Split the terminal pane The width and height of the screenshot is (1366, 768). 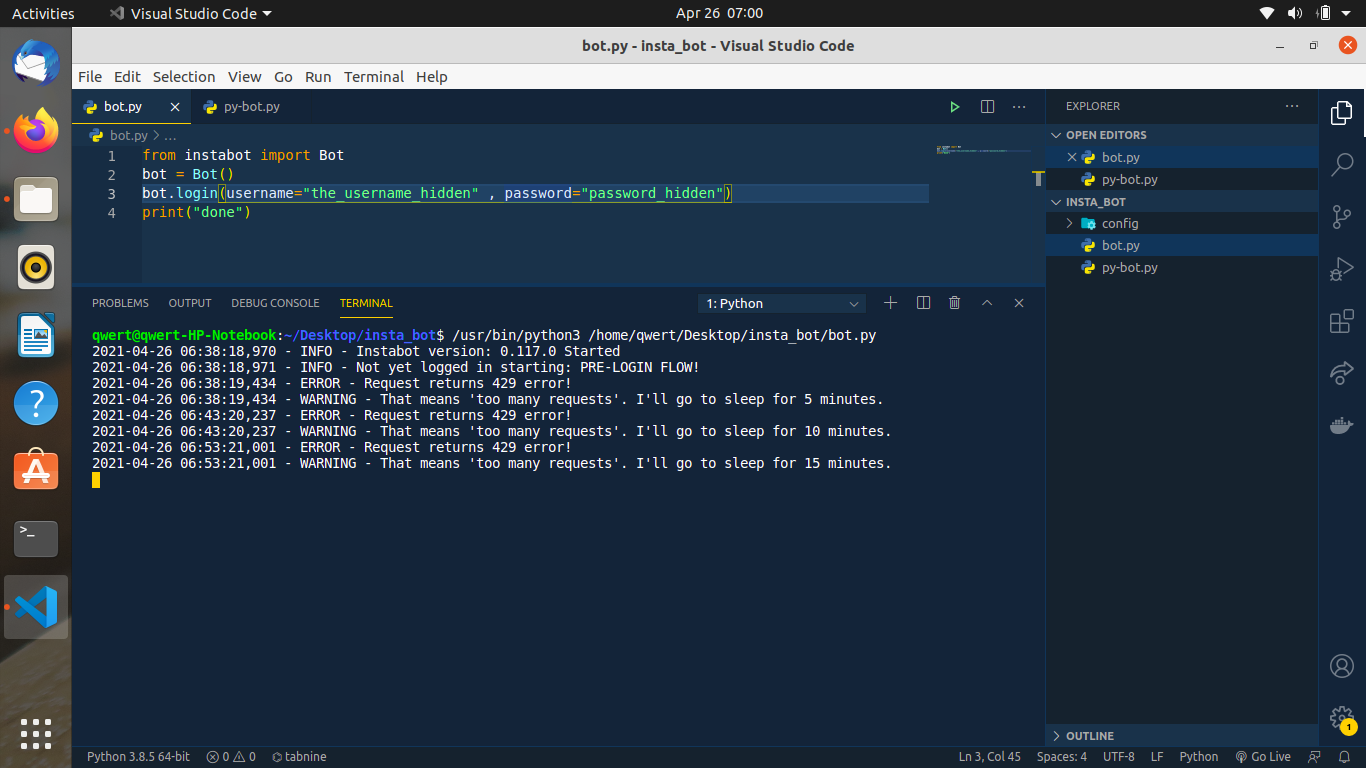click(x=923, y=303)
